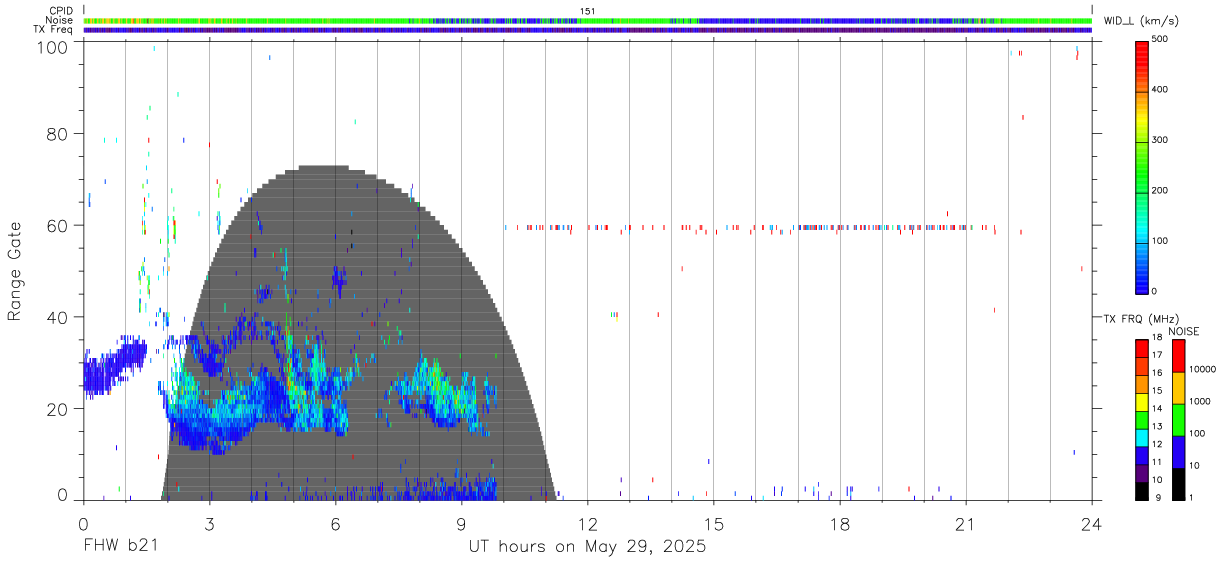The width and height of the screenshot is (1228, 567).
Task: Click the red top segment of NOISE color bar
Action: click(1178, 356)
